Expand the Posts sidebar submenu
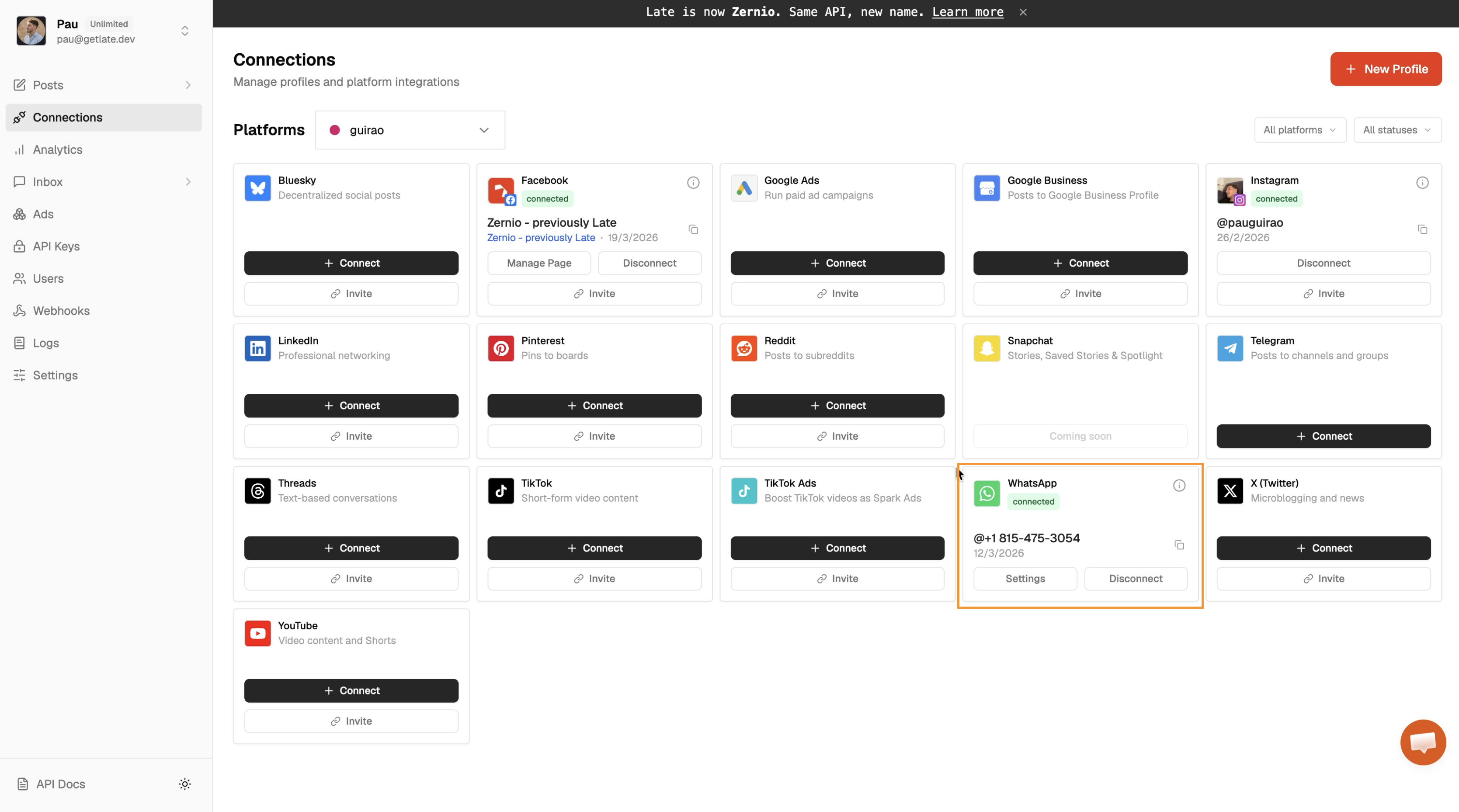This screenshot has width=1459, height=812. click(x=188, y=85)
